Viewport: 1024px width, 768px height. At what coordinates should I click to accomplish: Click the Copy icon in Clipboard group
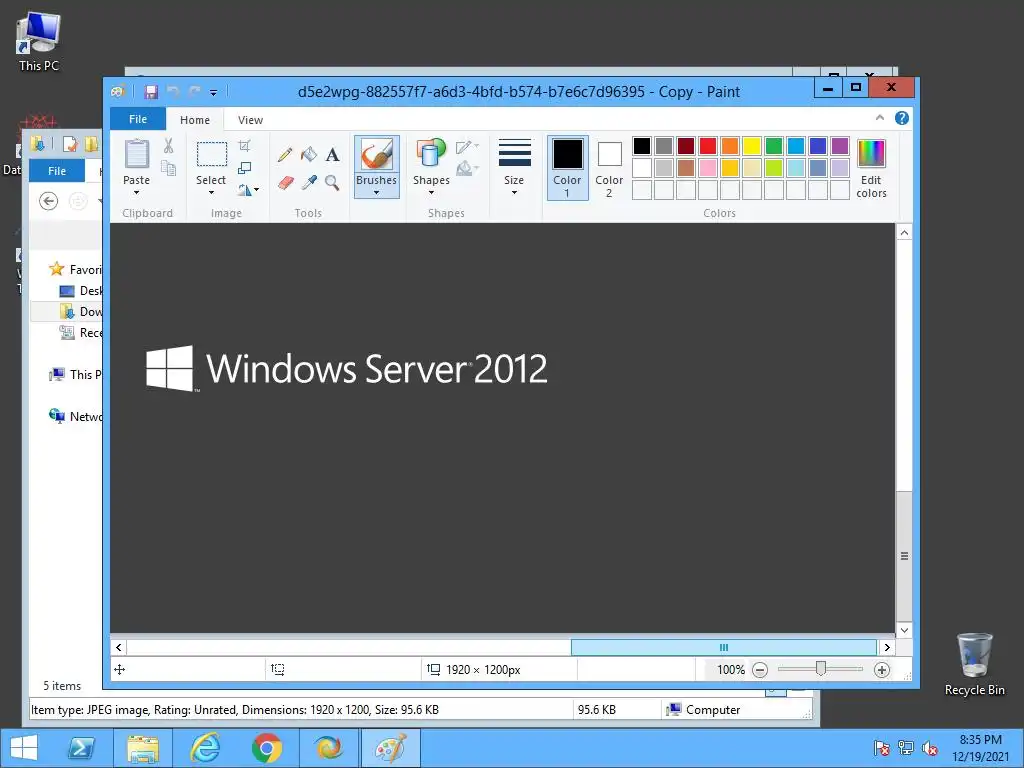(x=168, y=169)
